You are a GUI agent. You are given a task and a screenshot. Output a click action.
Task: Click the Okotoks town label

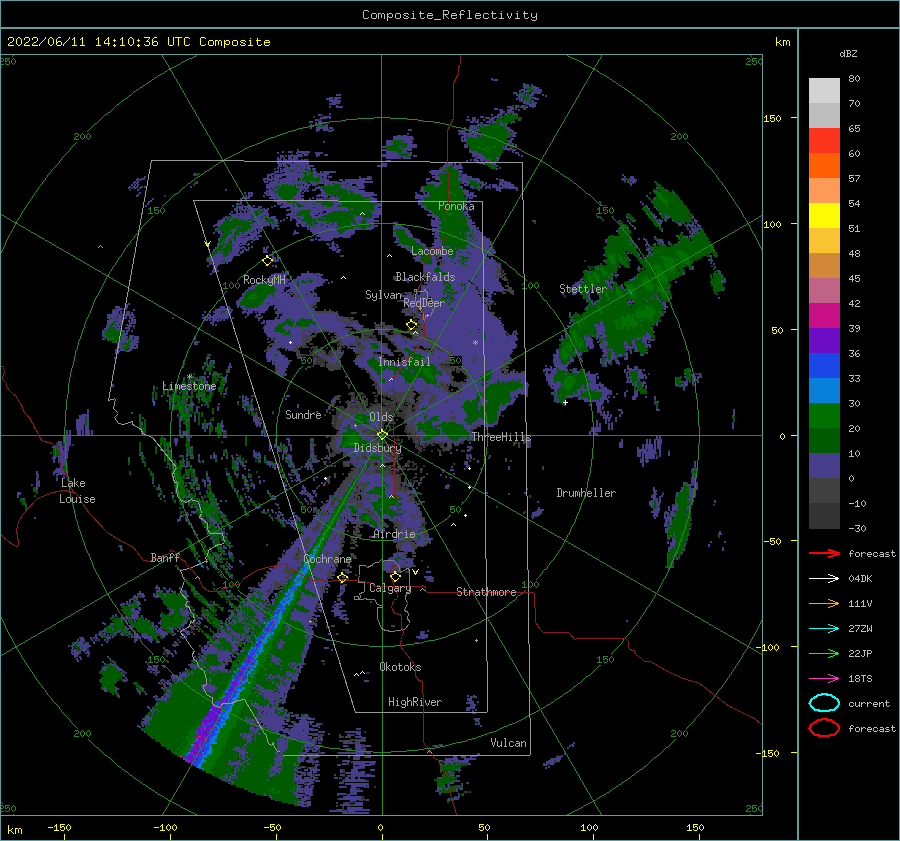(400, 667)
